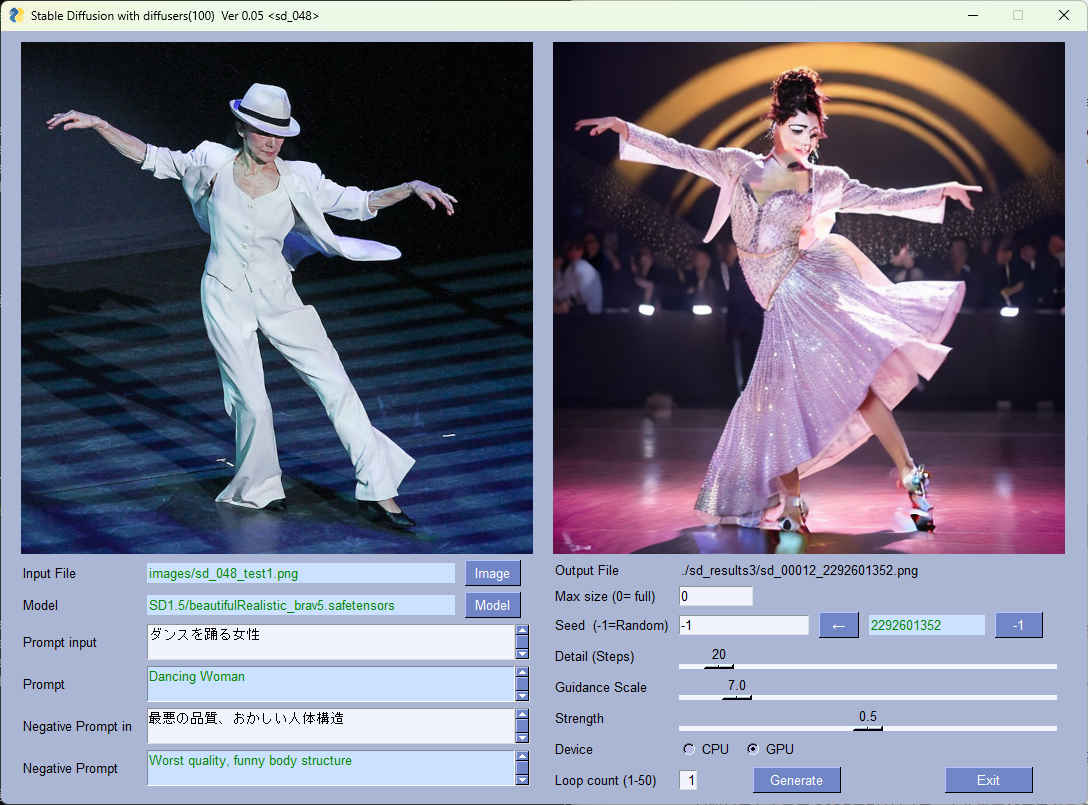Click the up arrow beside the Worst quality prompt
The image size is (1088, 805).
tap(522, 756)
